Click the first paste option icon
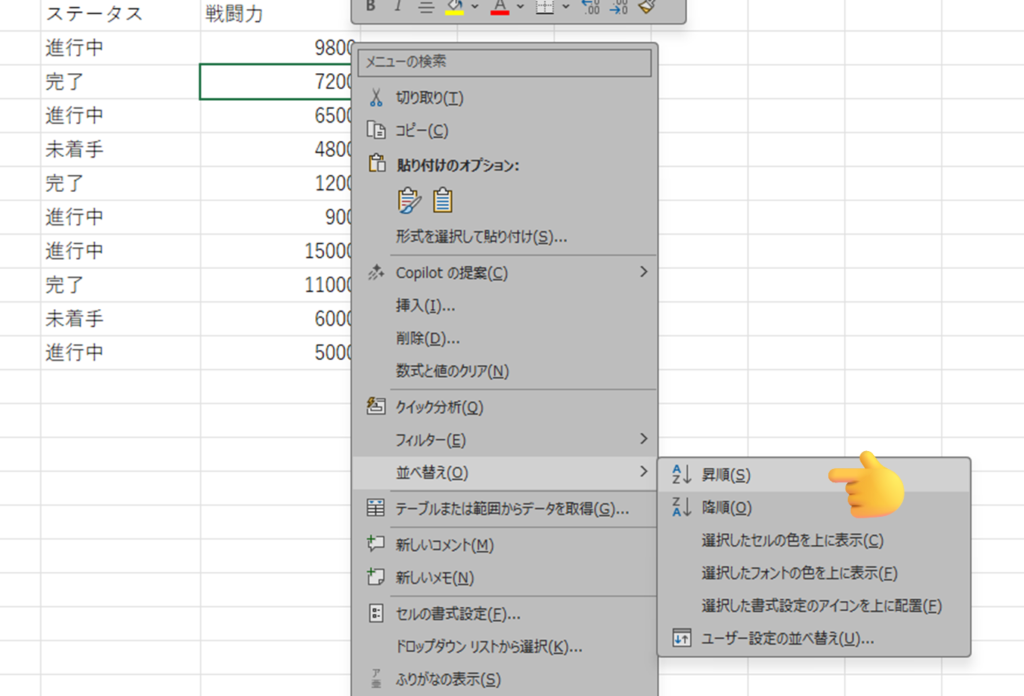Image resolution: width=1024 pixels, height=696 pixels. (409, 201)
